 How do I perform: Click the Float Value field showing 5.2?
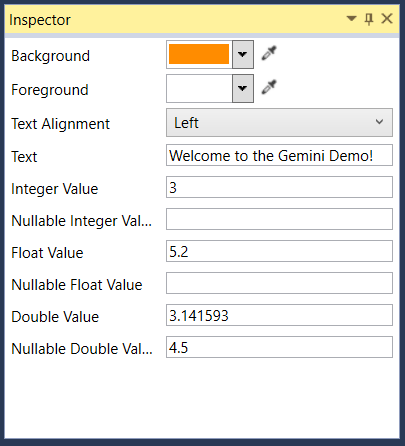point(279,251)
